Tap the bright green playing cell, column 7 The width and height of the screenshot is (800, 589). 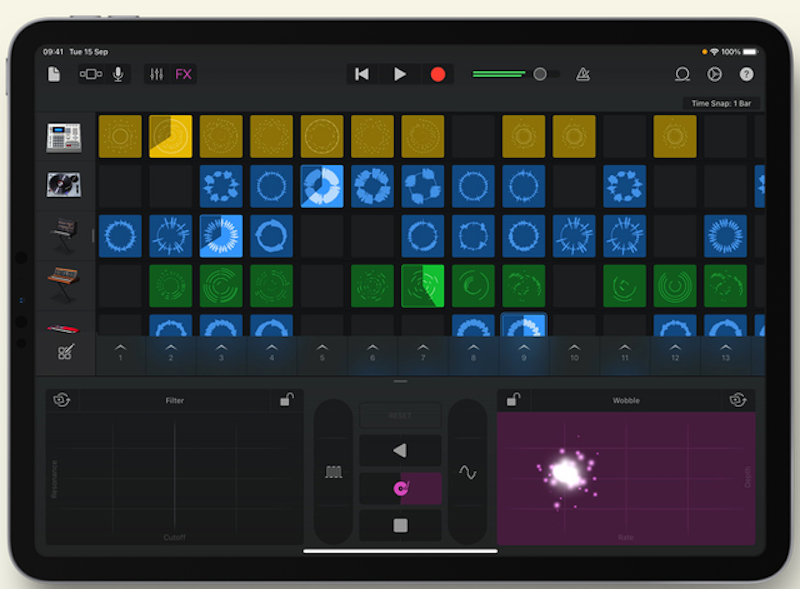tap(423, 286)
